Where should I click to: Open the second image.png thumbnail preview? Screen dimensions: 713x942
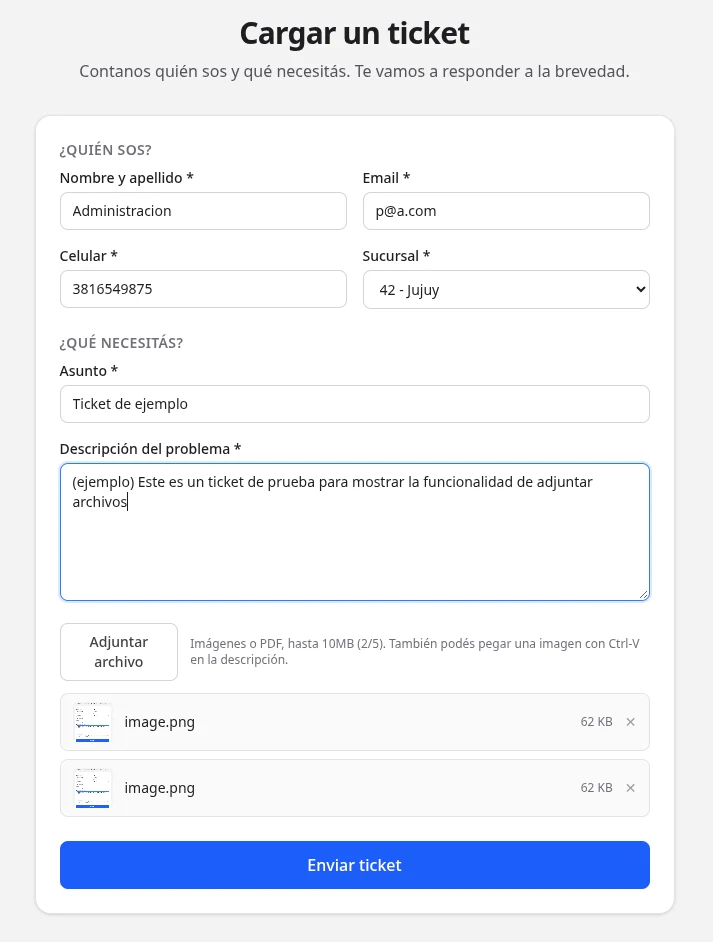[93, 788]
